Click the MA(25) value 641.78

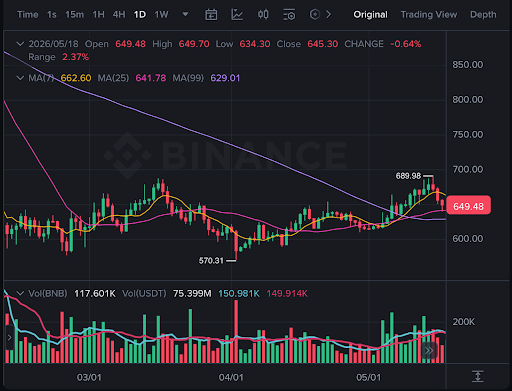click(151, 78)
